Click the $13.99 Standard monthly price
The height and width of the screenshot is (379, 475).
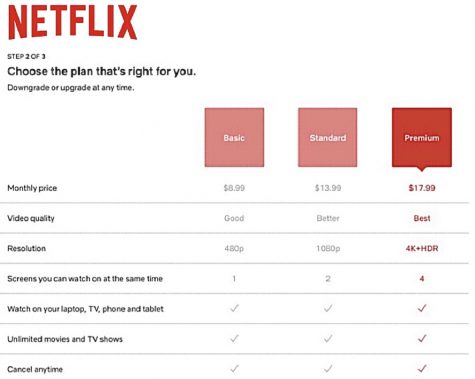click(328, 188)
